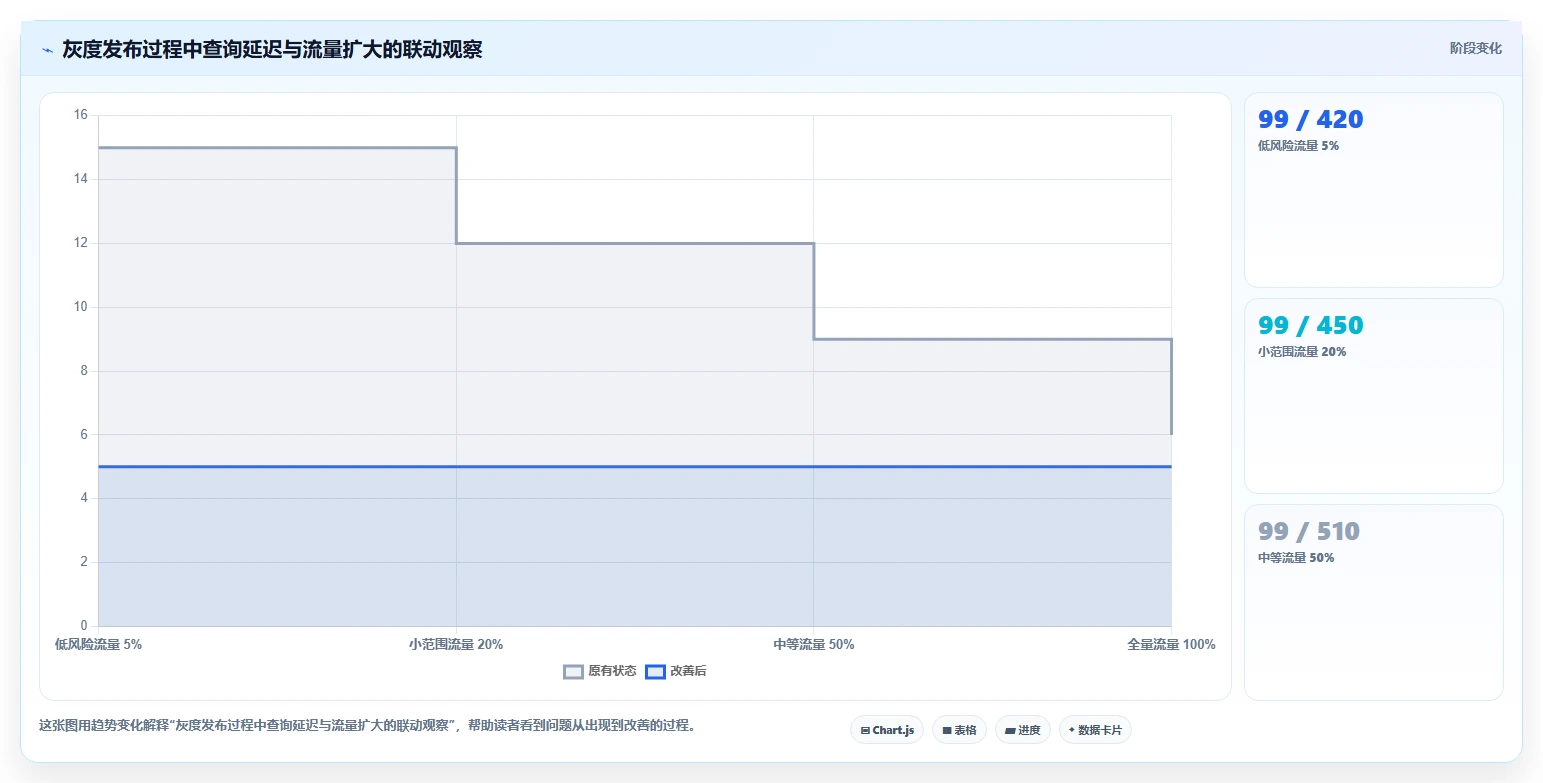The image size is (1543, 783).
Task: Select the Chart.js tag
Action: pyautogui.click(x=887, y=730)
